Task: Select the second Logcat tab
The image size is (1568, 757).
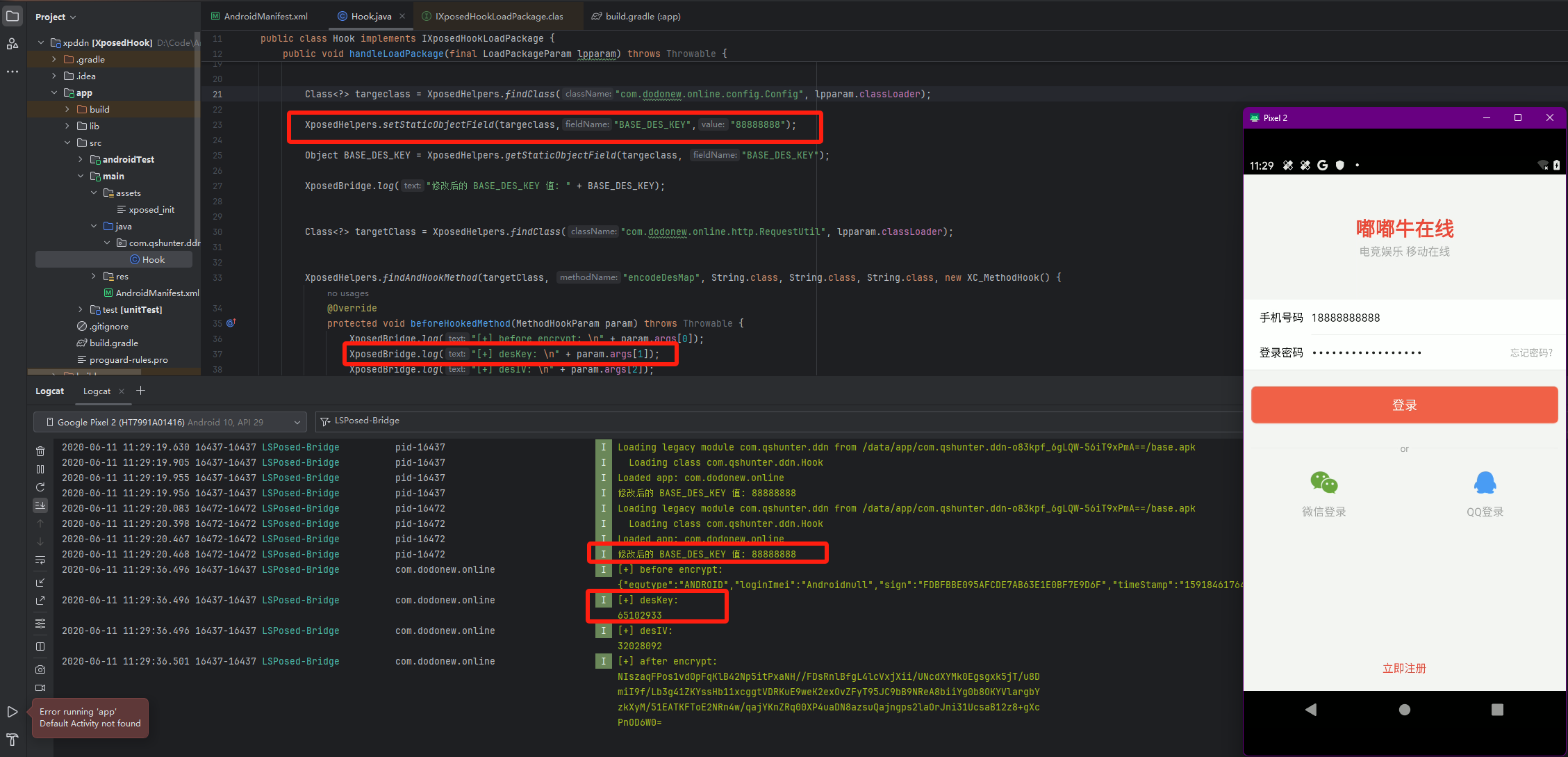Action: point(97,391)
